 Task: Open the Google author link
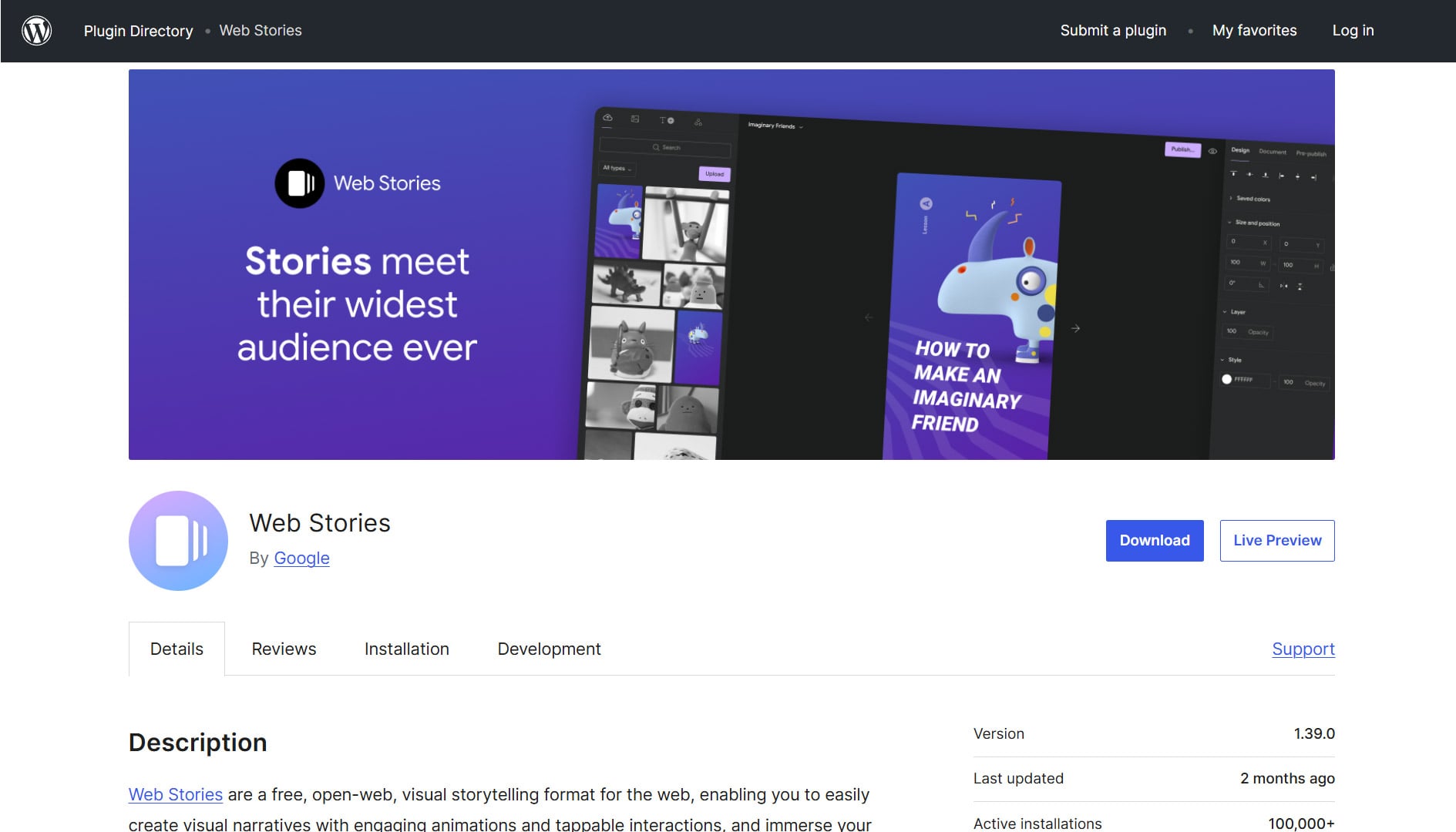(301, 558)
